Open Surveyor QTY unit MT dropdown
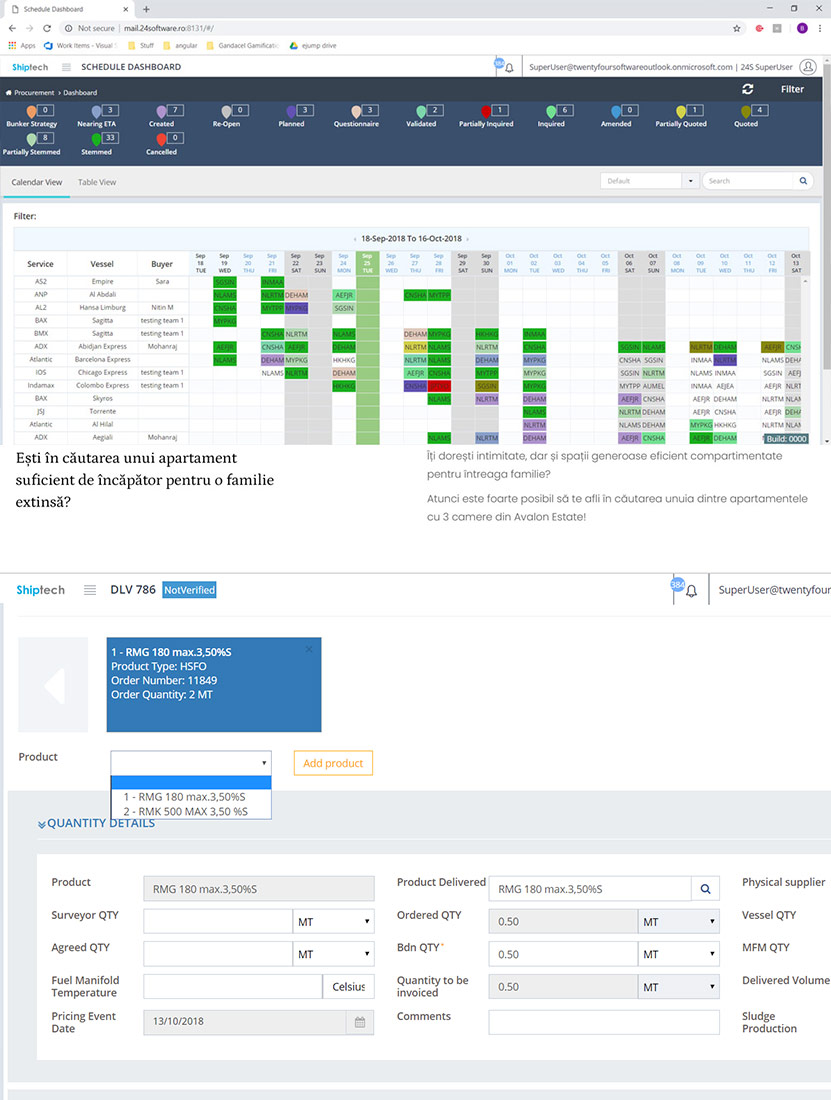The height and width of the screenshot is (1100, 831). pyautogui.click(x=333, y=922)
